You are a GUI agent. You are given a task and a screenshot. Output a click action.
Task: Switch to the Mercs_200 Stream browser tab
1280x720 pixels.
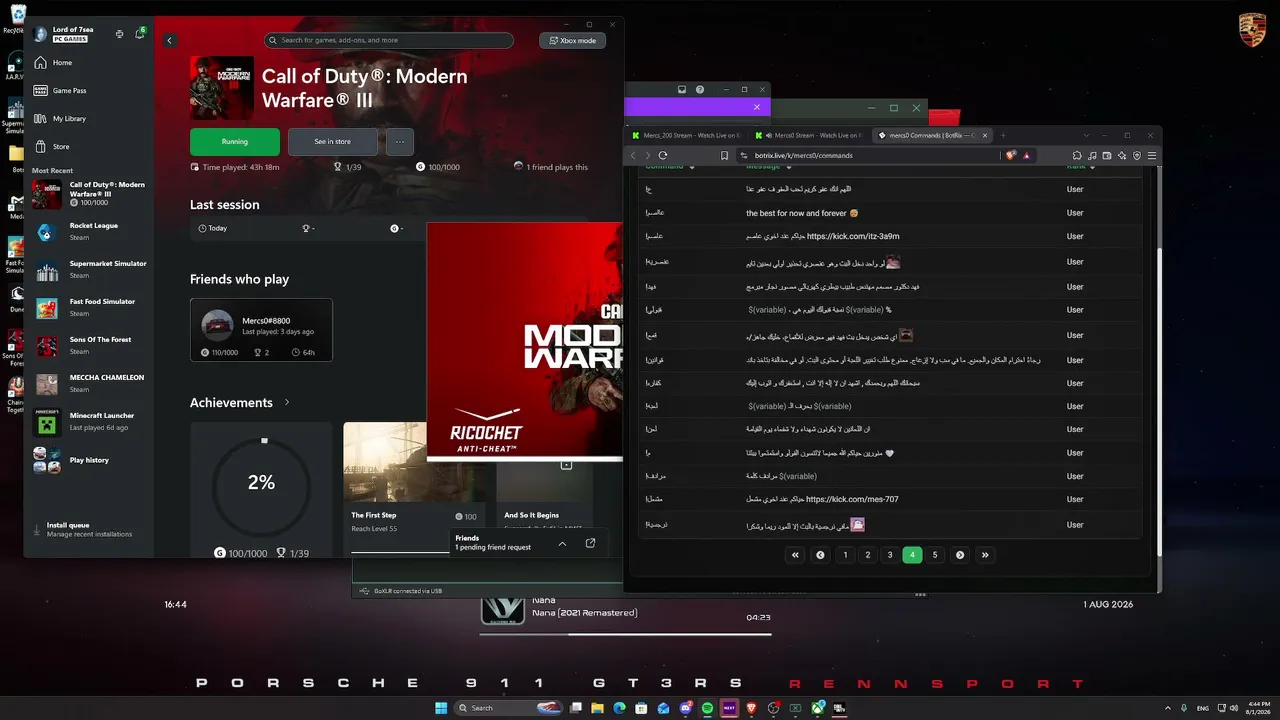(687, 135)
